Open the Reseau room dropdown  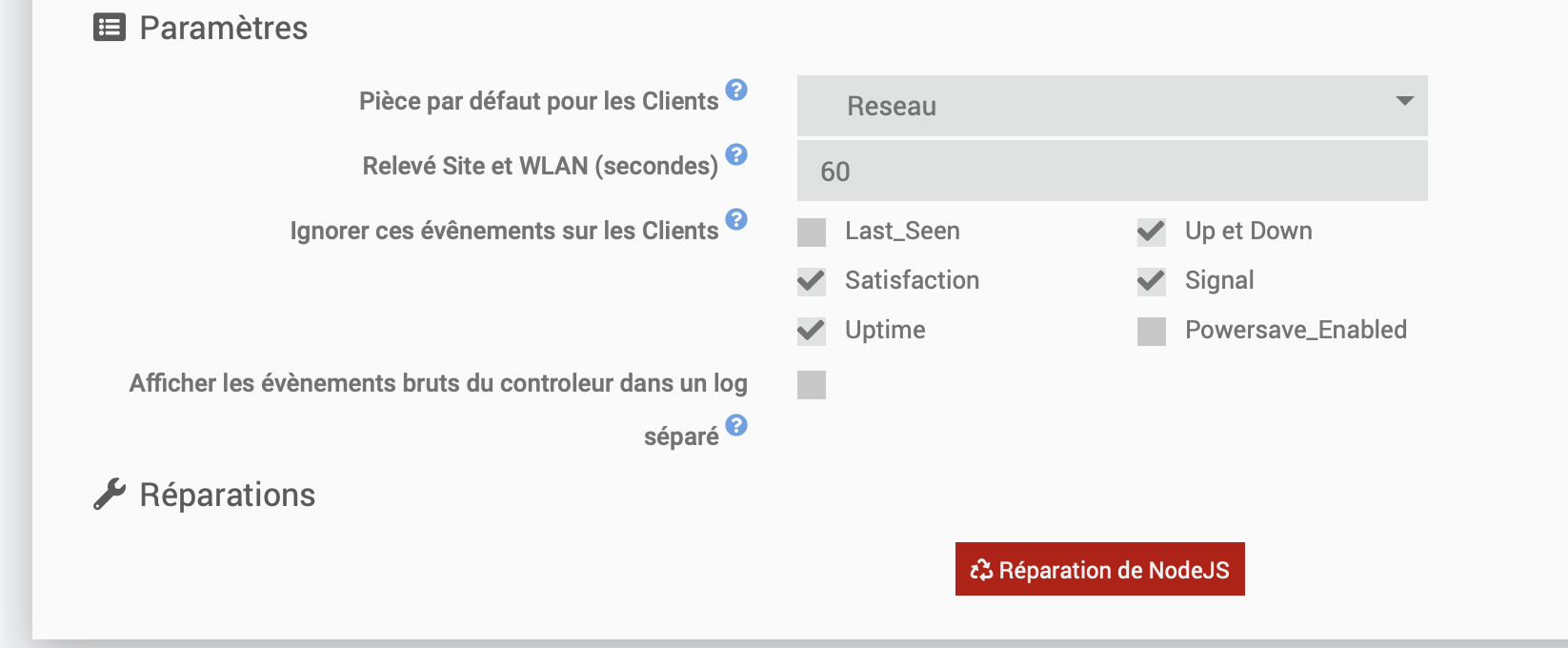coord(1113,106)
